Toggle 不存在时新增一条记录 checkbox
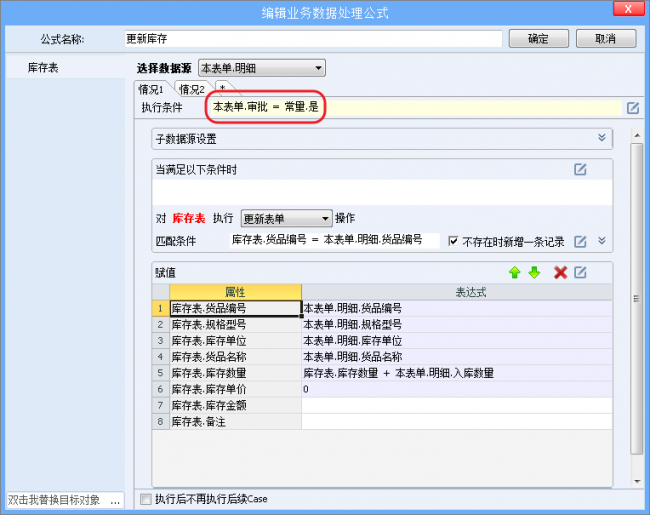 pyautogui.click(x=454, y=241)
